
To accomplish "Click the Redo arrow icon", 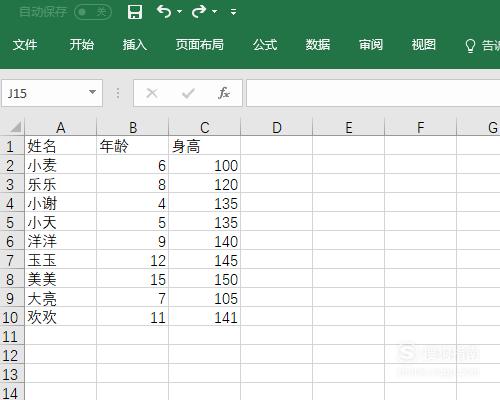I will tap(199, 12).
